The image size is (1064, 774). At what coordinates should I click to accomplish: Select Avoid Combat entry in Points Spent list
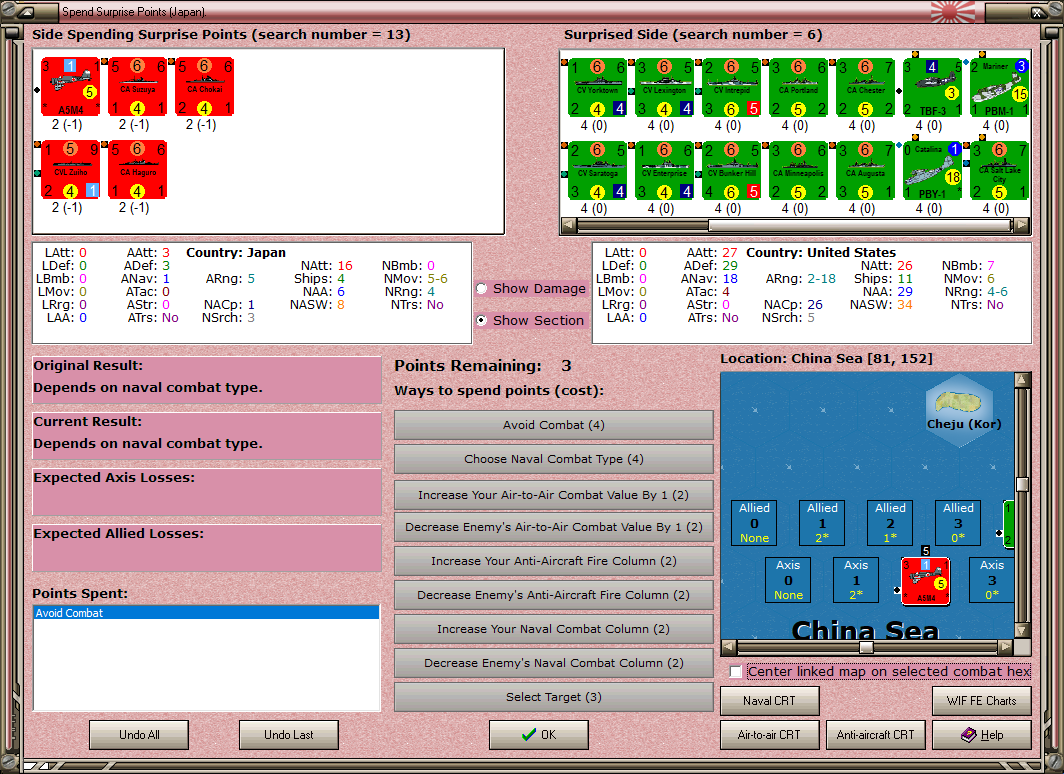(206, 613)
